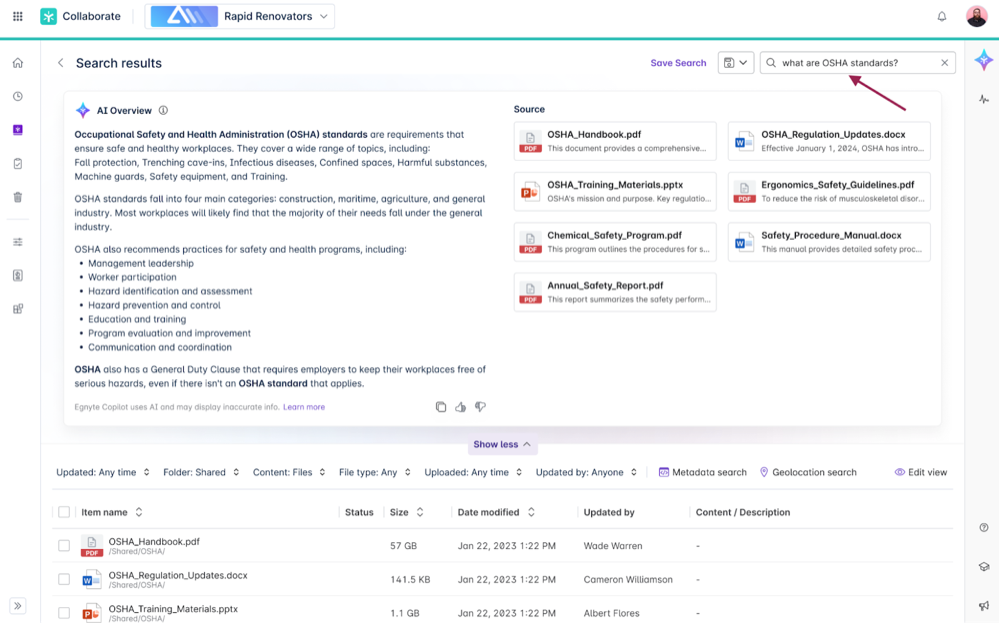Open the Content: Files filter
999x623 pixels.
(x=289, y=472)
